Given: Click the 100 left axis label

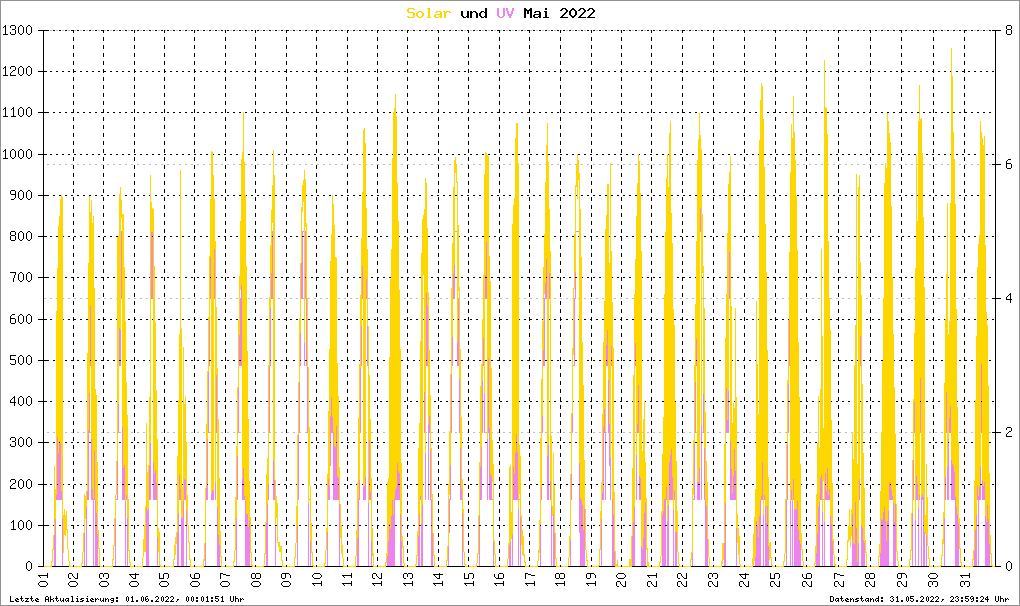Looking at the screenshot, I should (21, 525).
